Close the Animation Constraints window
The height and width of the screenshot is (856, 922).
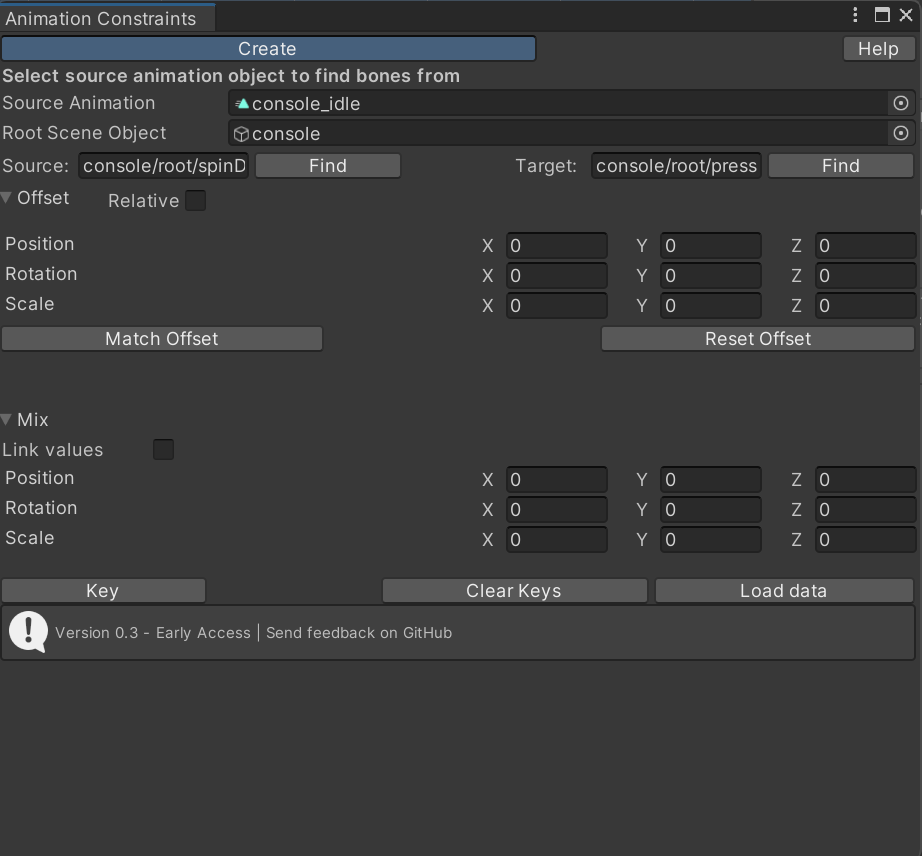(906, 15)
